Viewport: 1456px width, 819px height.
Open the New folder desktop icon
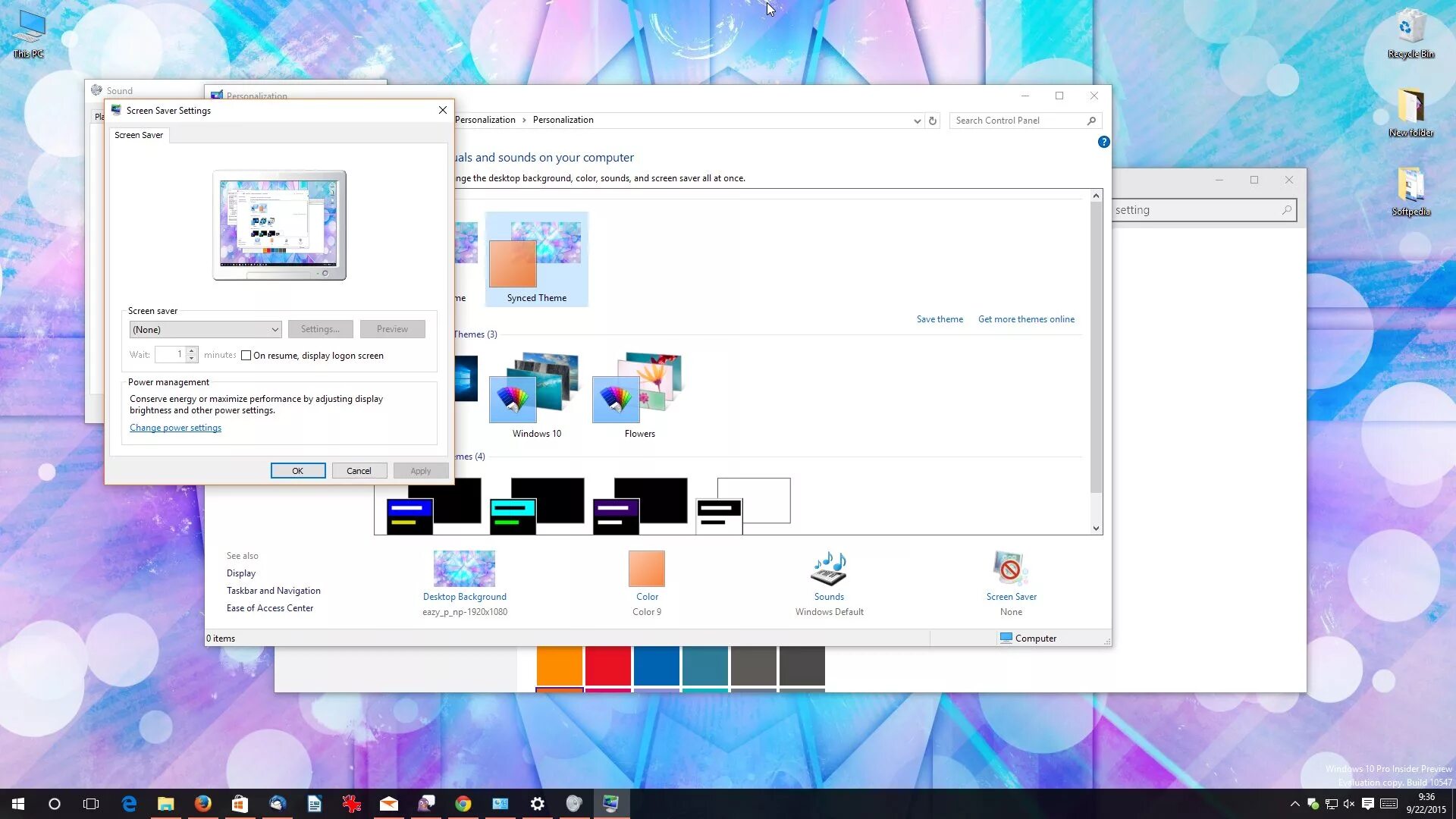click(1410, 113)
